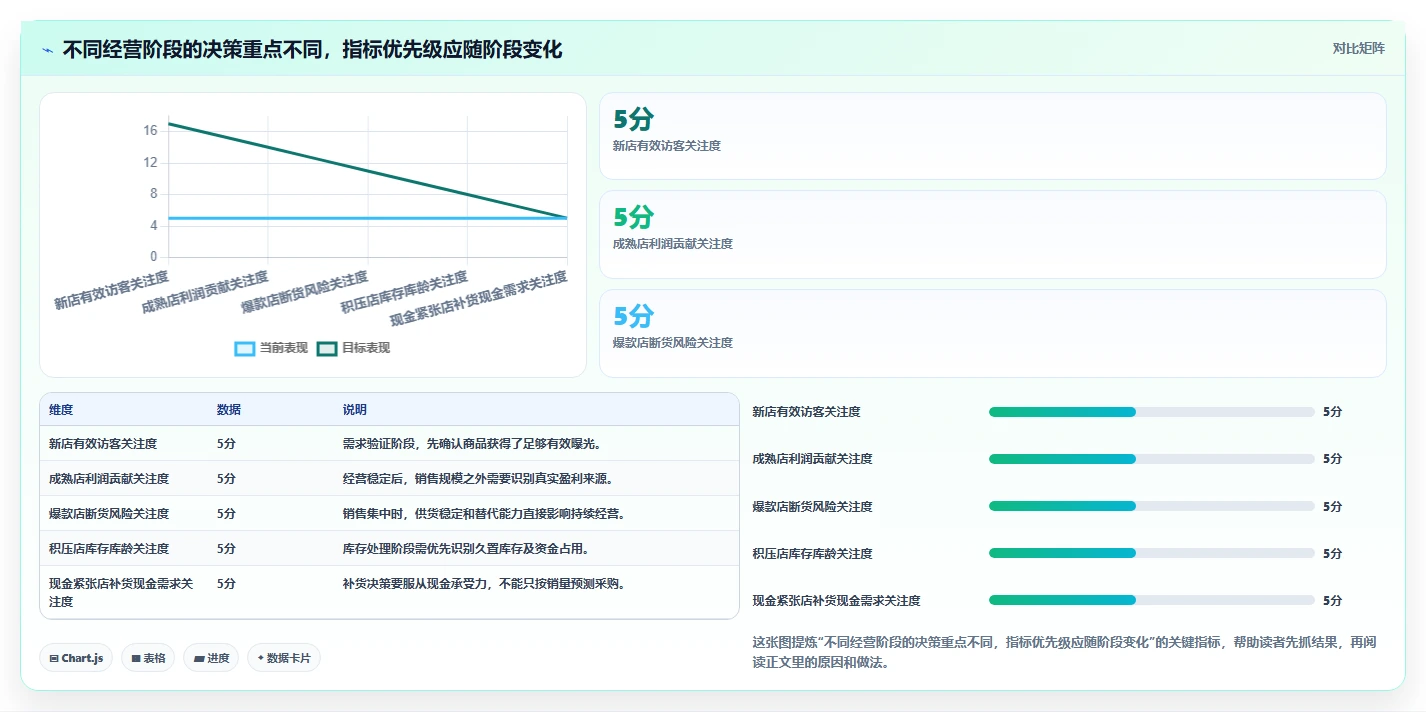Click the Chart.js tag chip
The width and height of the screenshot is (1426, 712).
76,658
